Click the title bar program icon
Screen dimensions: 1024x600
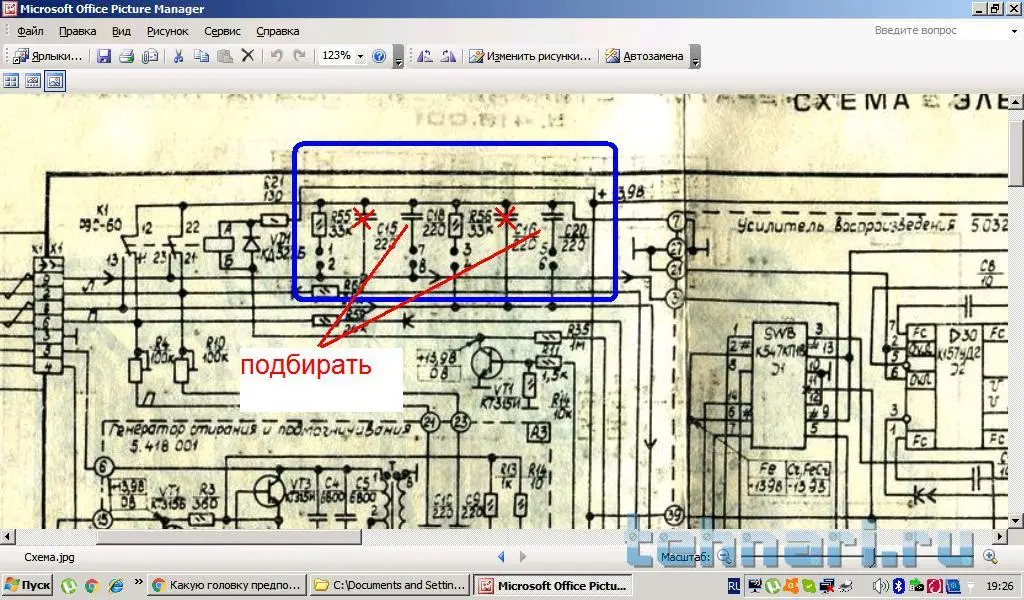pos(9,9)
